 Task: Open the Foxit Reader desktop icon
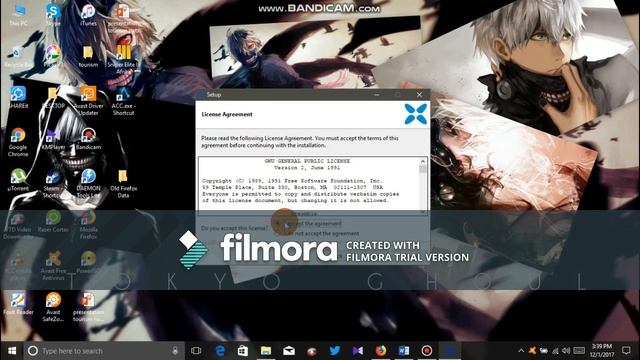[18, 304]
